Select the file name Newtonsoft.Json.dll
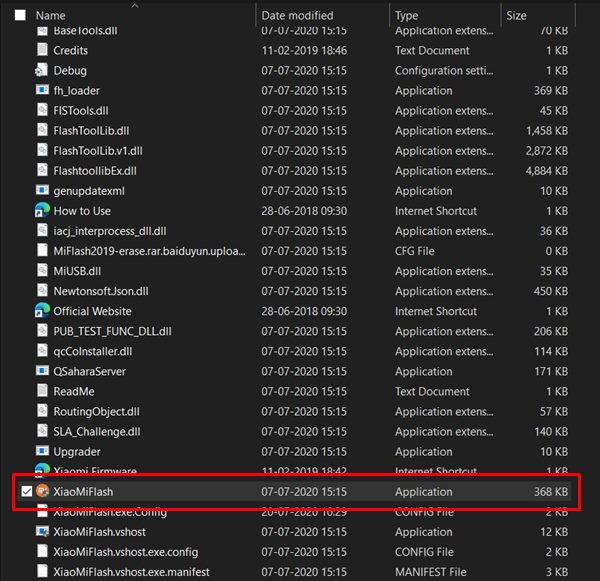Screen dimensions: 600x581 coord(101,291)
